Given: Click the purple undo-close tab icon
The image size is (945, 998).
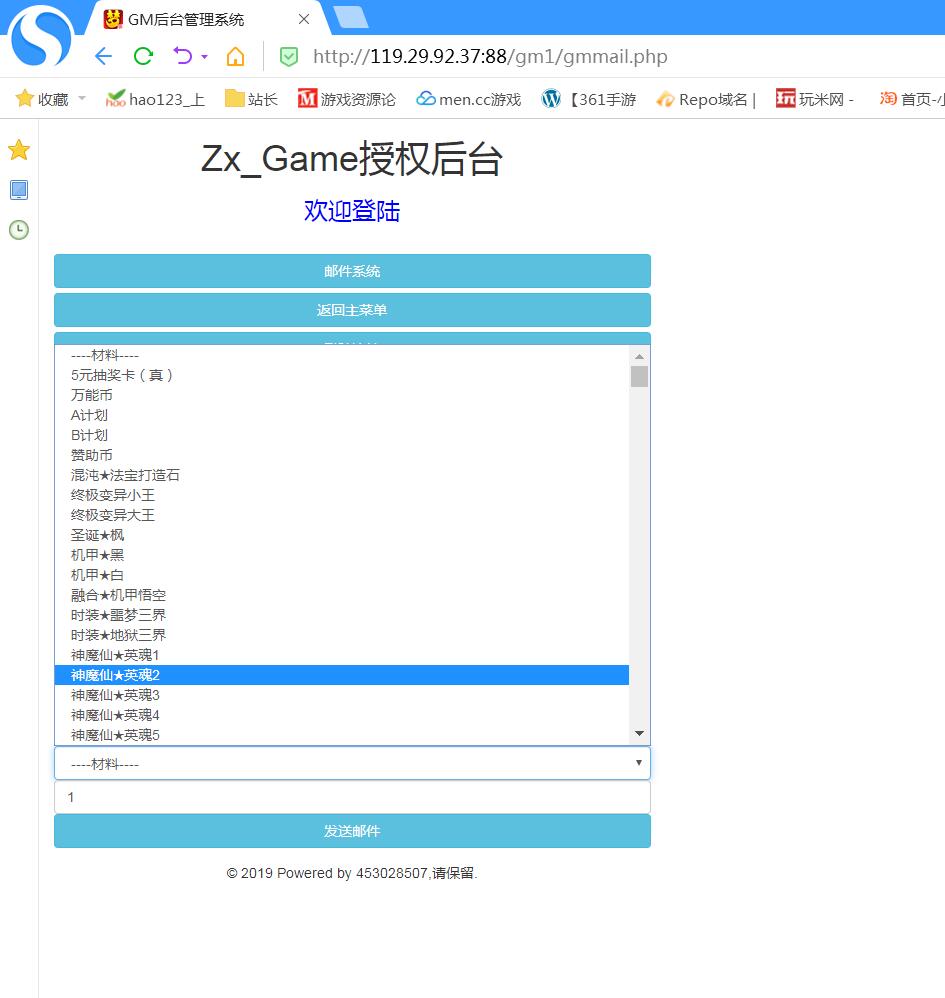Looking at the screenshot, I should pyautogui.click(x=183, y=56).
